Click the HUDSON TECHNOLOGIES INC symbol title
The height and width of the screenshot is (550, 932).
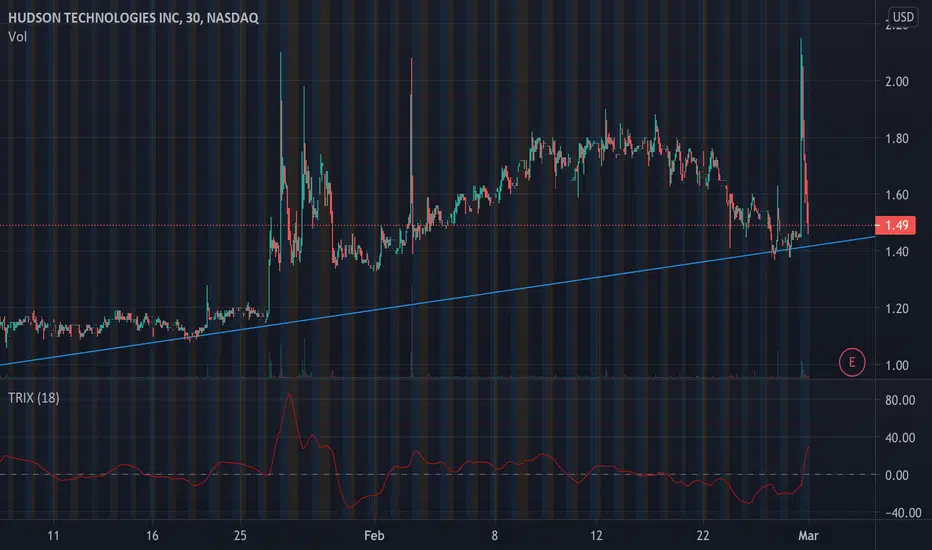click(x=133, y=18)
